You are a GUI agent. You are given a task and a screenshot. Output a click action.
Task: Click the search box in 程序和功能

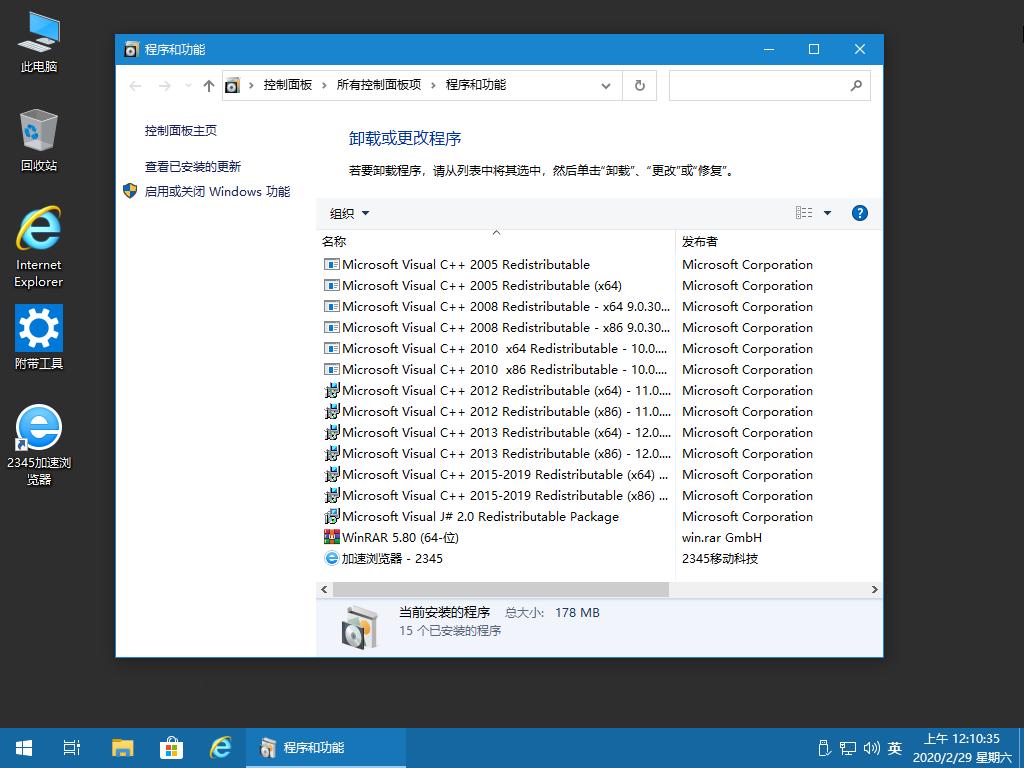tap(769, 86)
